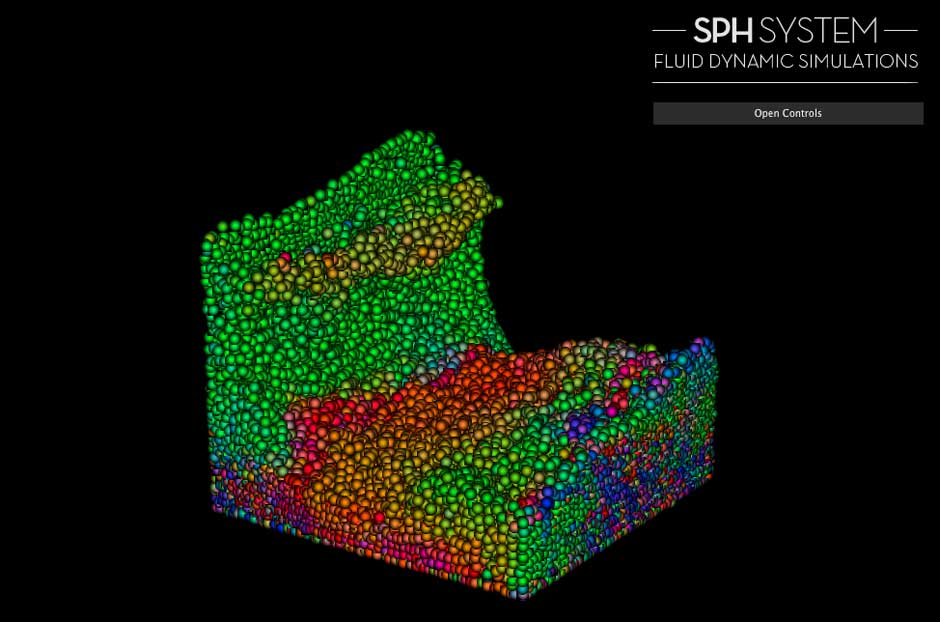Click the SPH SYSTEM title
Viewport: 940px width, 622px height.
tap(785, 31)
